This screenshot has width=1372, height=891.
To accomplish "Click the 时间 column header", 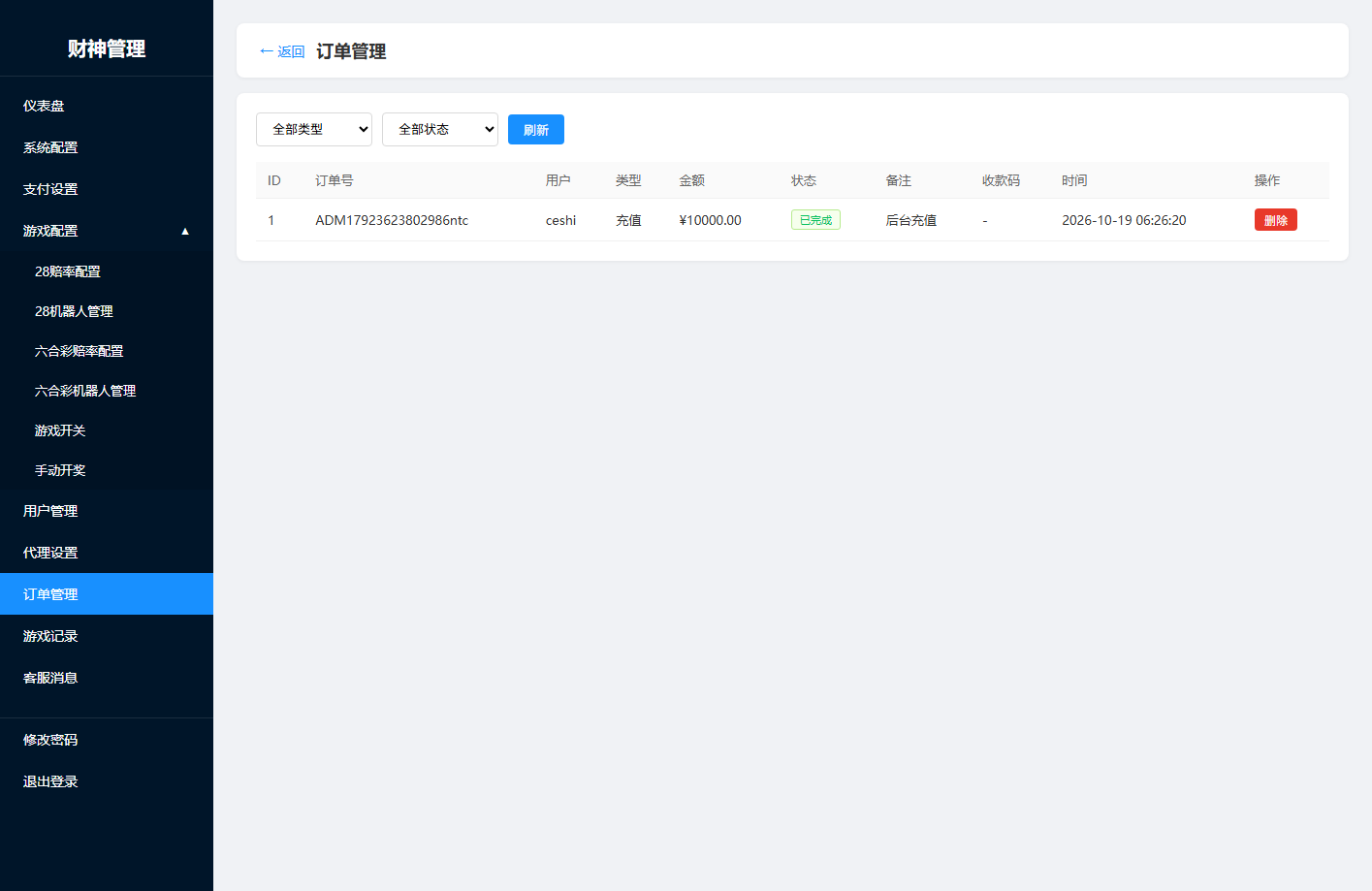I will (x=1074, y=180).
